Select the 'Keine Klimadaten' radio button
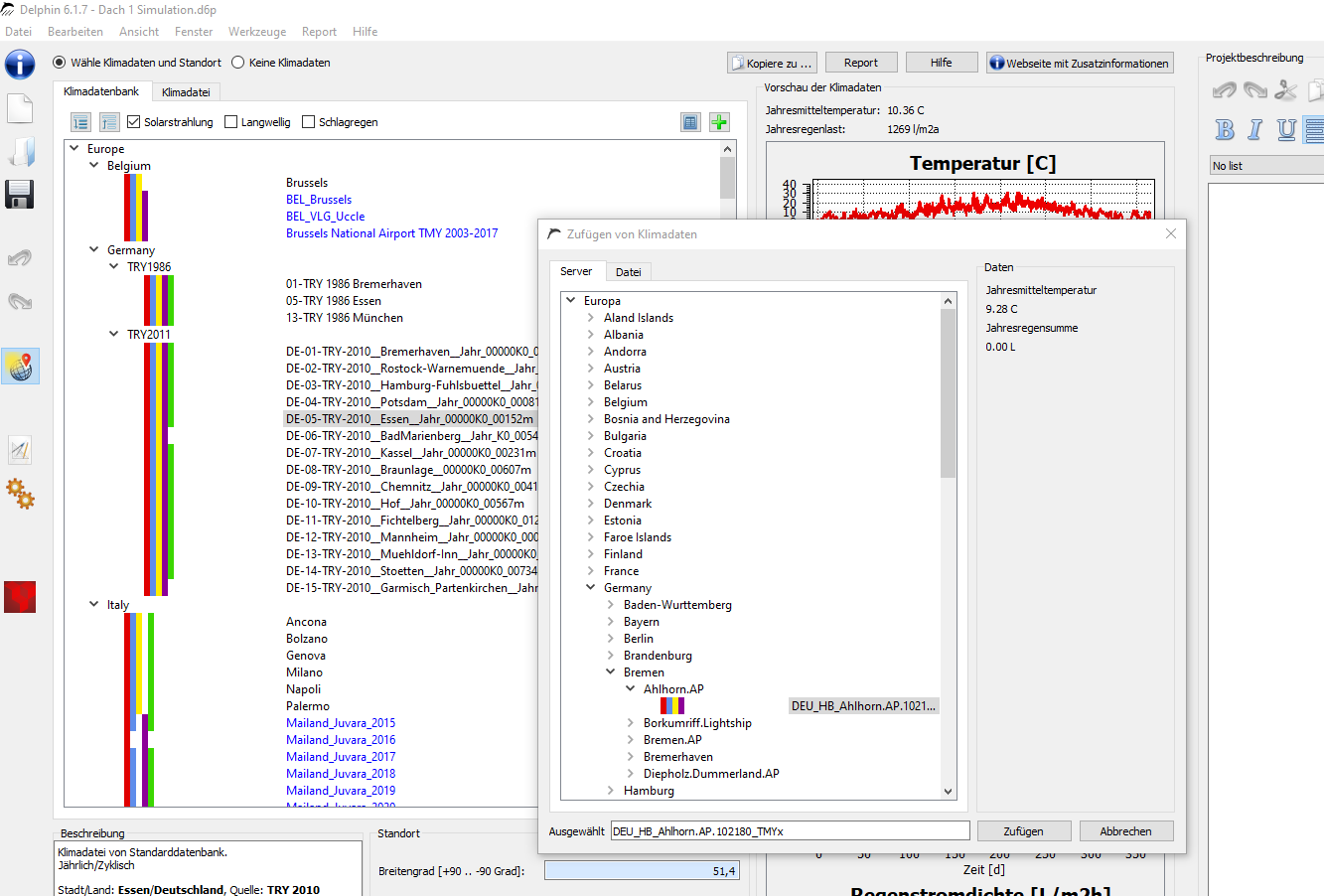The width and height of the screenshot is (1324, 896). click(238, 63)
